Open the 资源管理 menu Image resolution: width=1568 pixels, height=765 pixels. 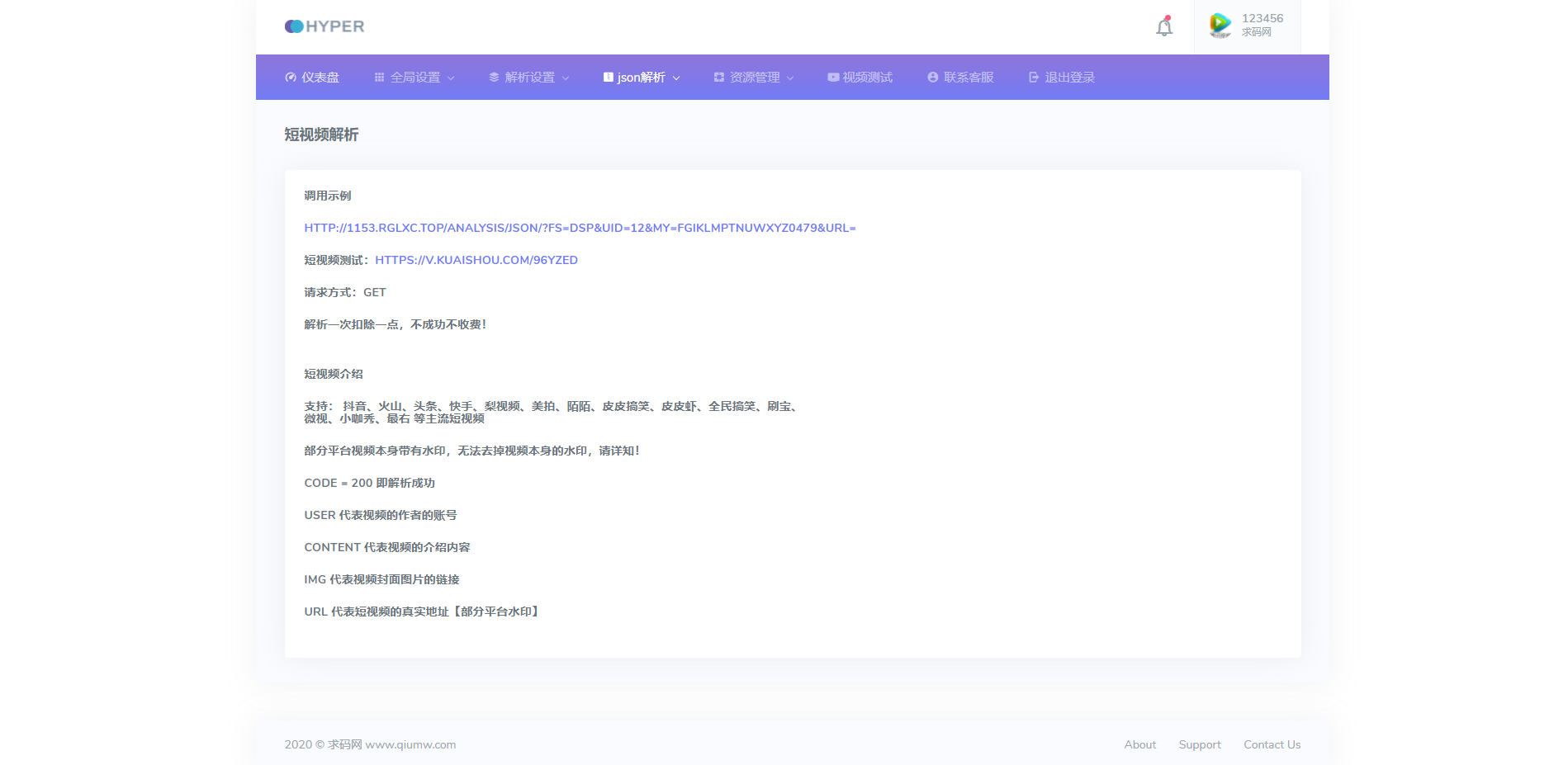pyautogui.click(x=754, y=78)
